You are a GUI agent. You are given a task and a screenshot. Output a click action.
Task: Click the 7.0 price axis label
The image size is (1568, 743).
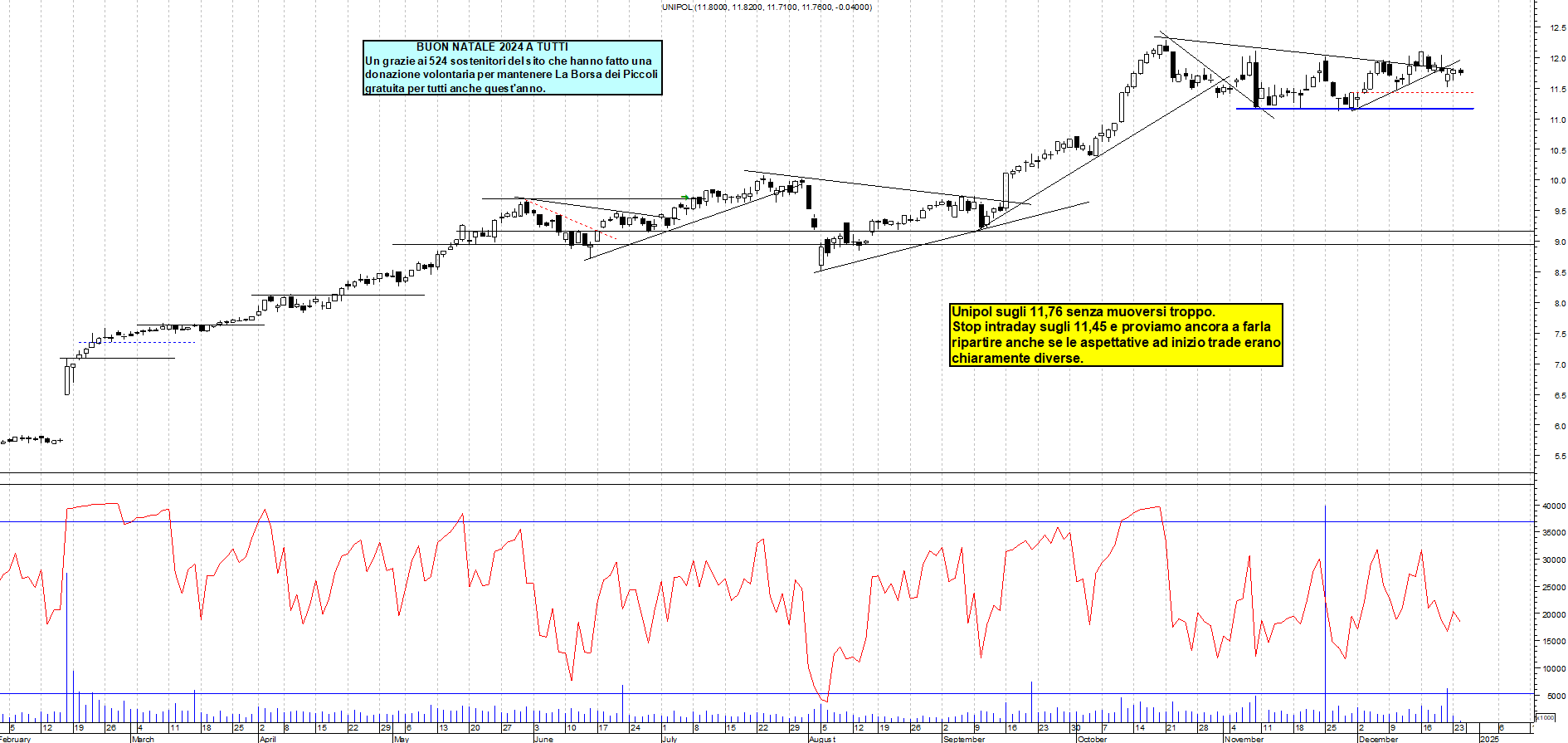tap(1560, 365)
